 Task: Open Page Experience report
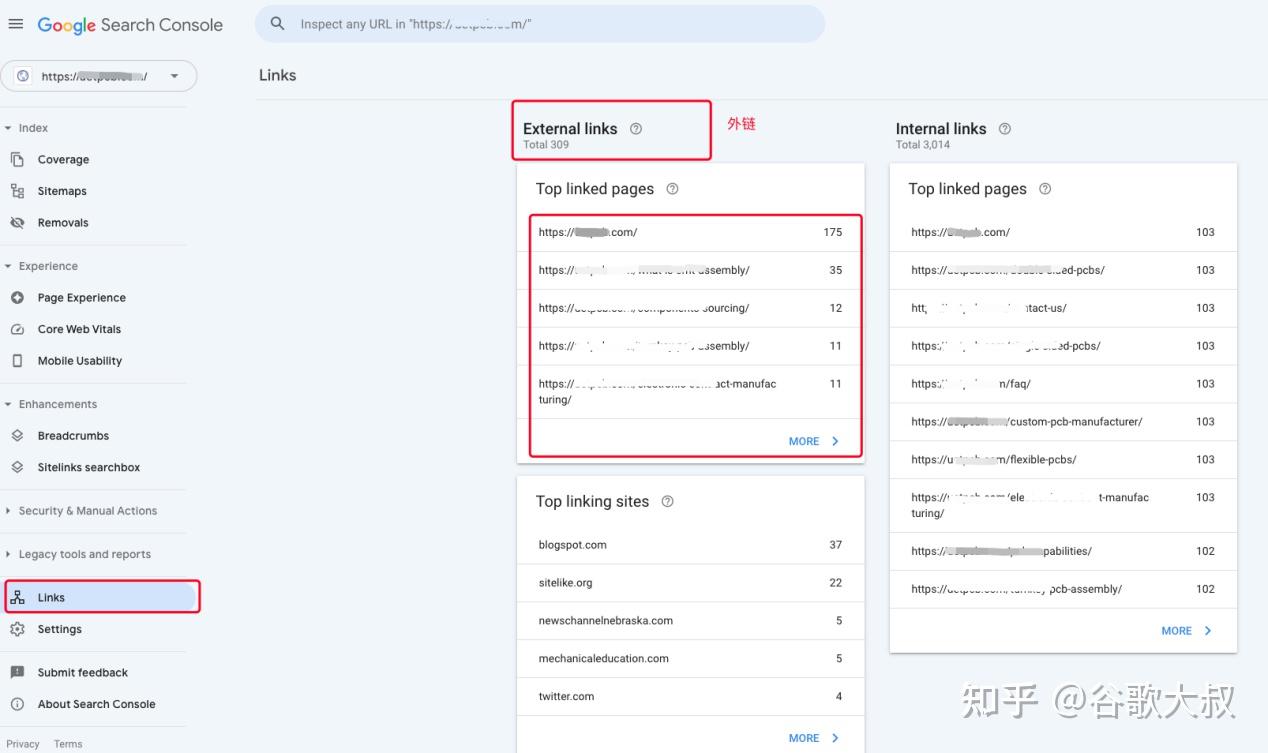point(81,298)
